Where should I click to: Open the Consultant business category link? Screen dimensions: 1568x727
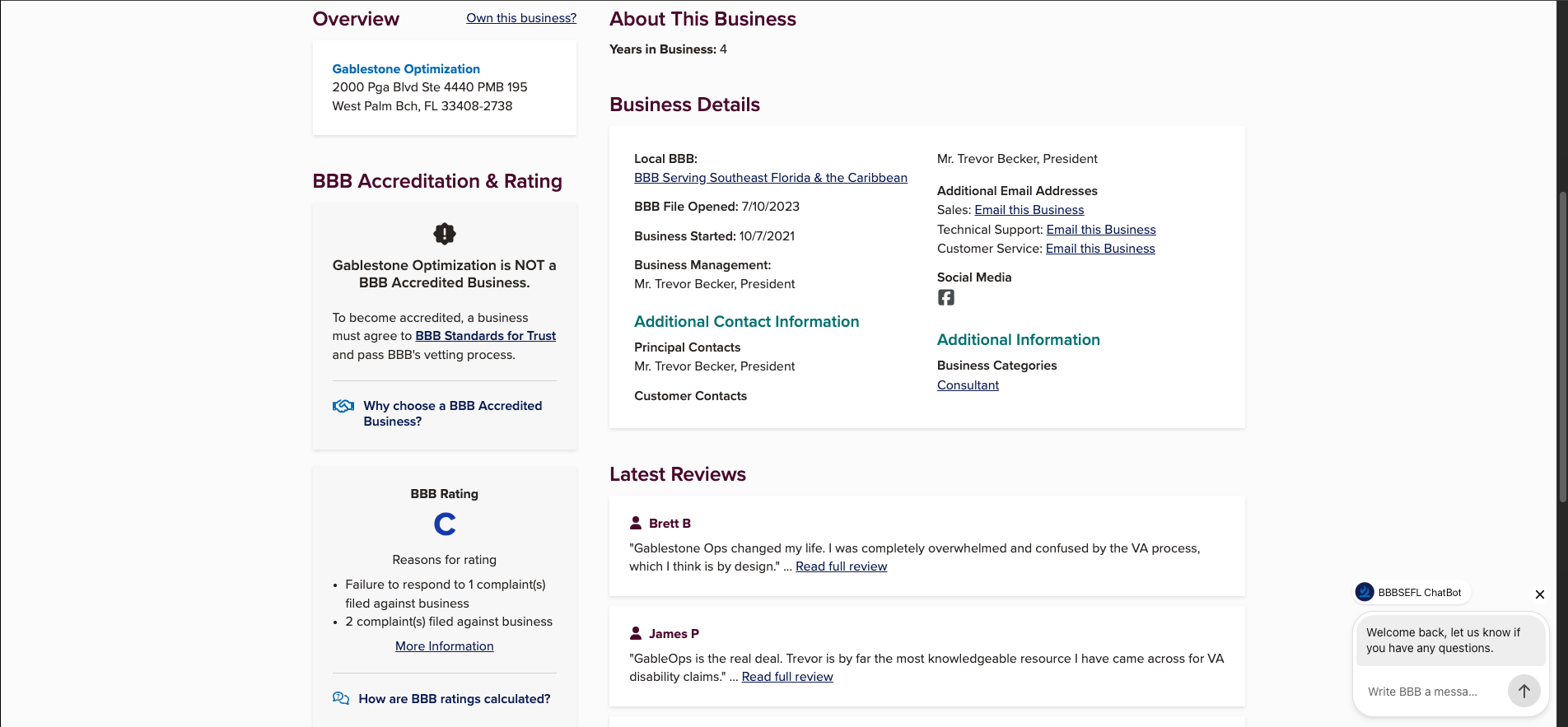coord(968,385)
